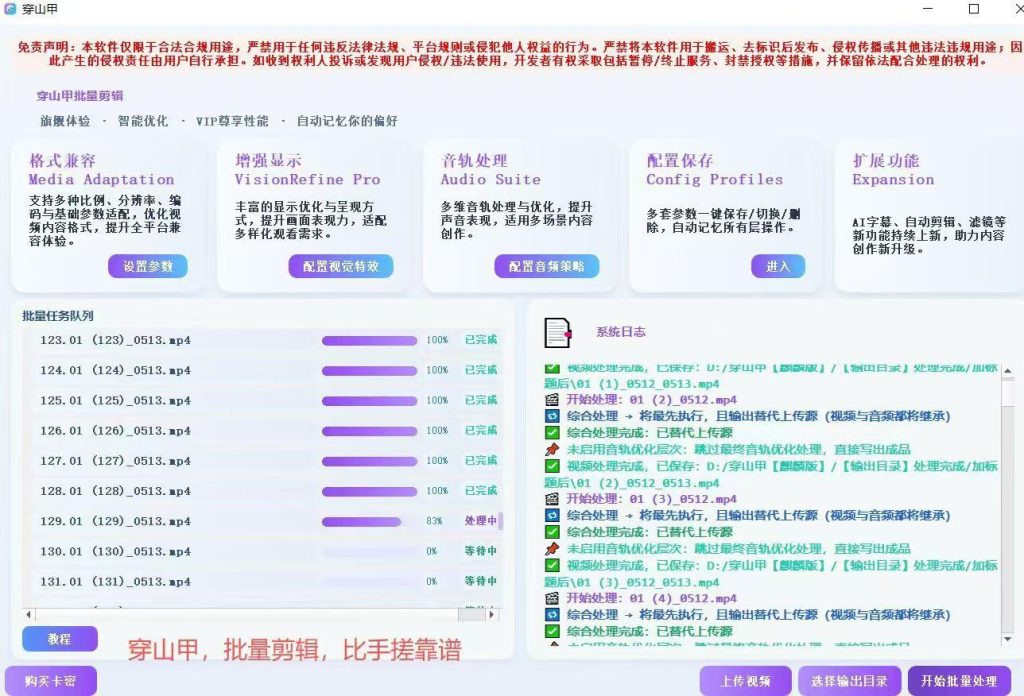Click 音轨处理 Audio Suite card title

pyautogui.click(x=490, y=170)
